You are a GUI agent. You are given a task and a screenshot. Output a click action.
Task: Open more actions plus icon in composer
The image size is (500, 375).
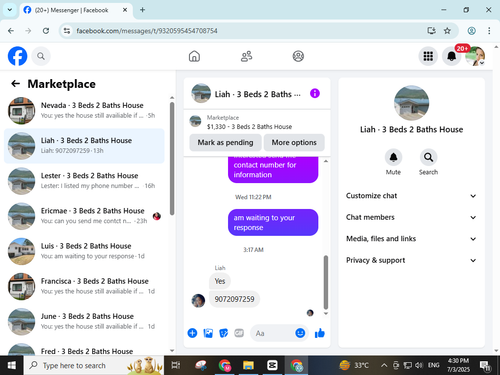tap(192, 333)
